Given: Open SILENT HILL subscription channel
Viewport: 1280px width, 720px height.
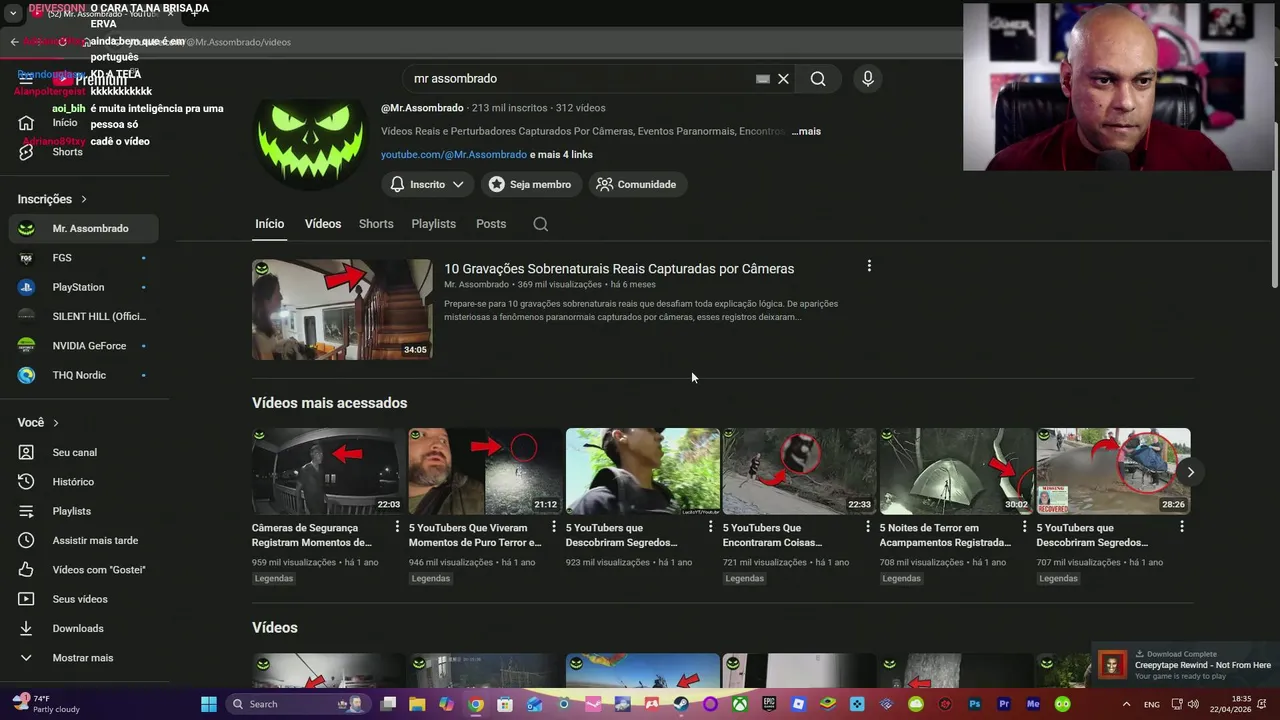Looking at the screenshot, I should [83, 316].
